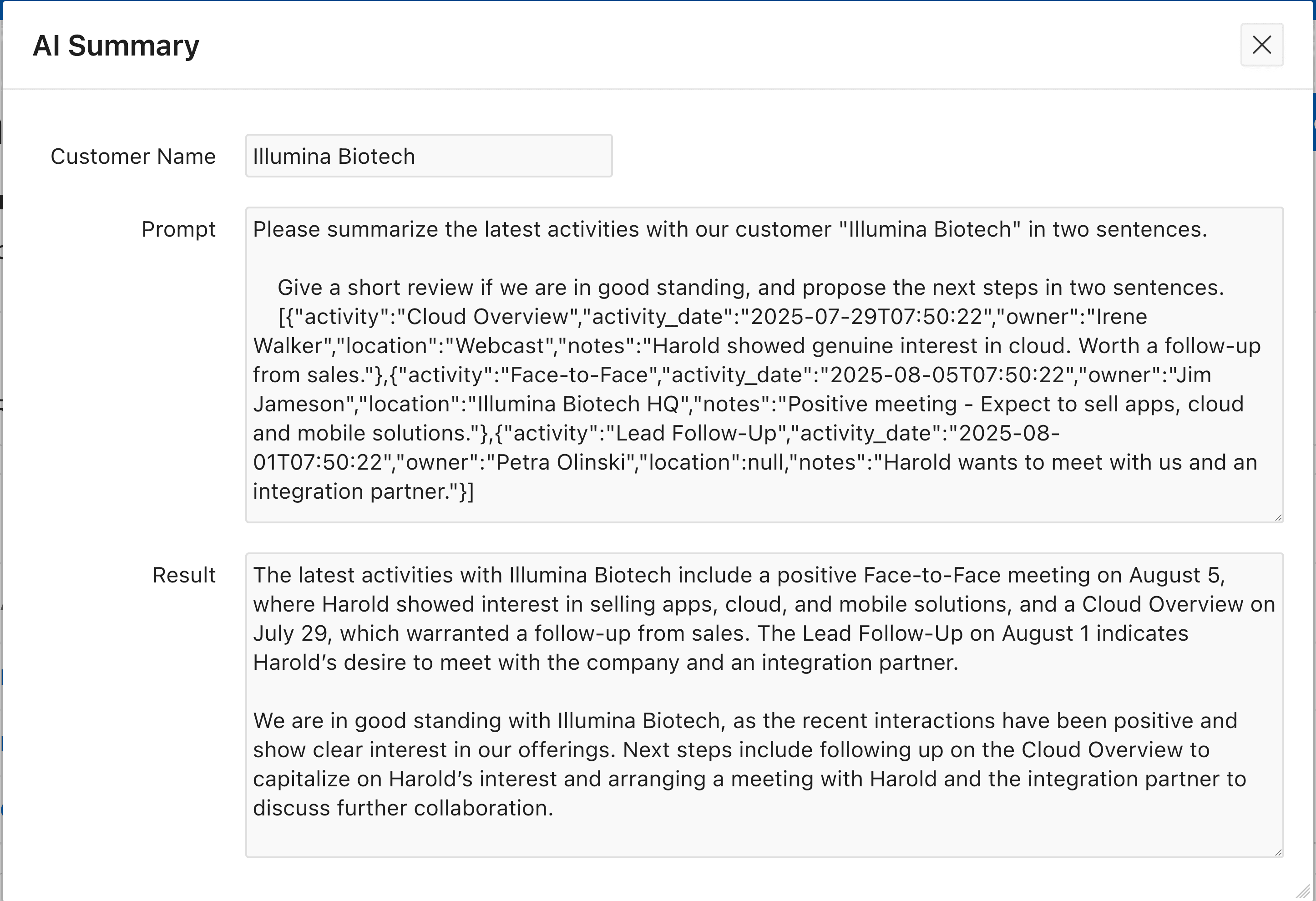Click "Illumina Biotech HQ" in prompt text
This screenshot has height=901, width=1316.
point(577,405)
